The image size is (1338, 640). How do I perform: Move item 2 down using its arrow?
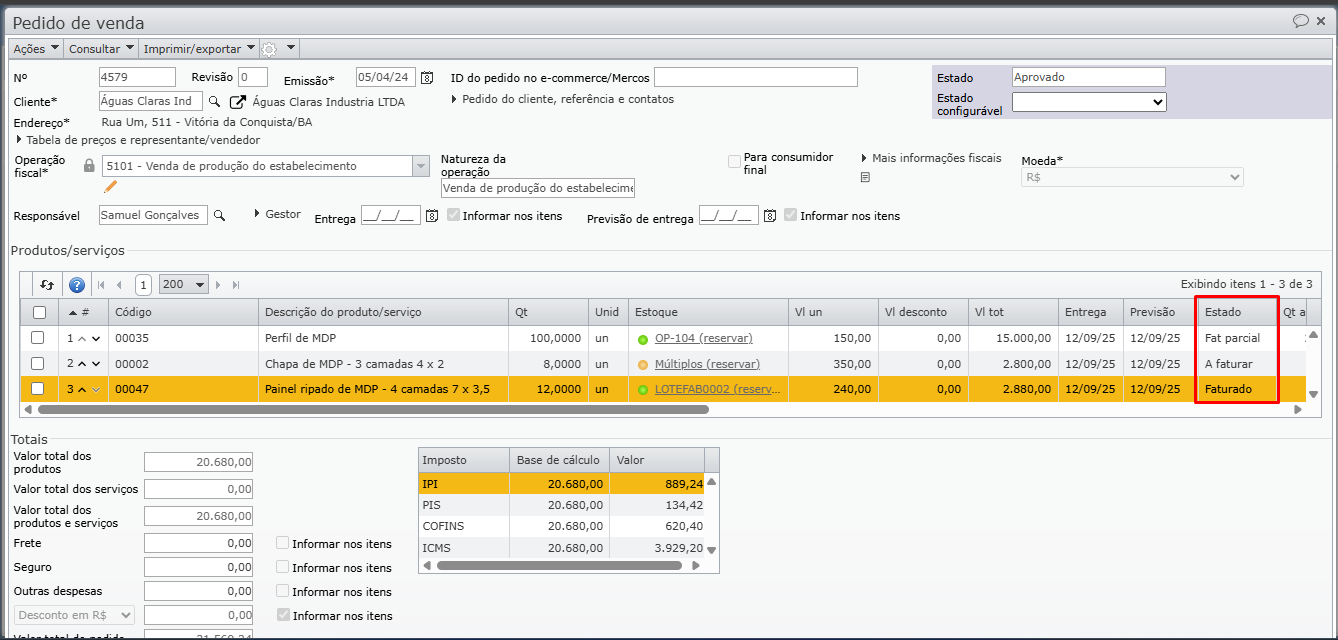click(96, 364)
